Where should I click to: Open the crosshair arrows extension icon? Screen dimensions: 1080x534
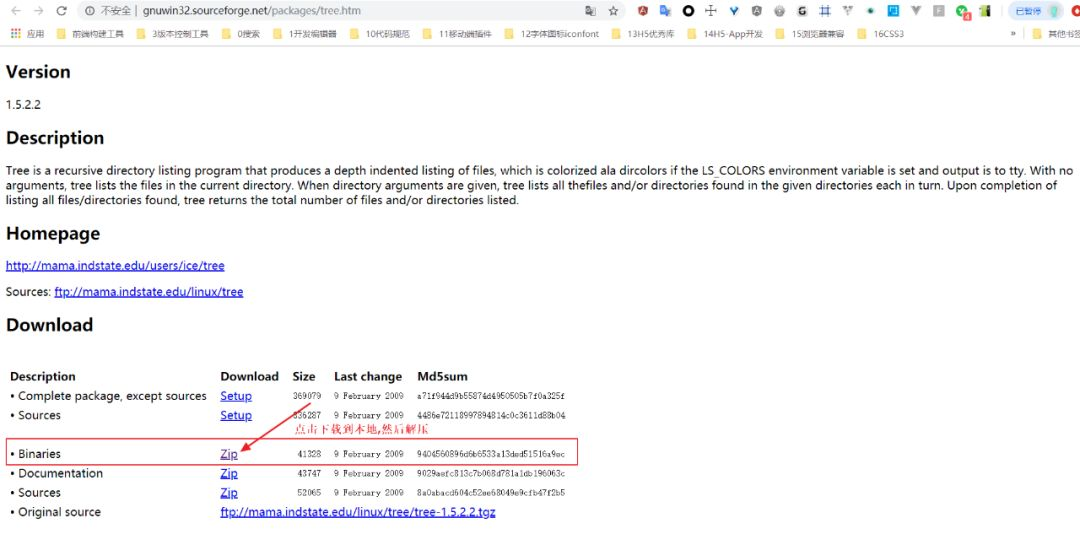point(711,11)
